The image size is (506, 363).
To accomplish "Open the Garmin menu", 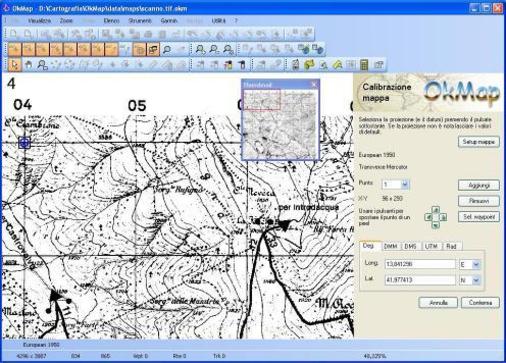I will 169,21.
